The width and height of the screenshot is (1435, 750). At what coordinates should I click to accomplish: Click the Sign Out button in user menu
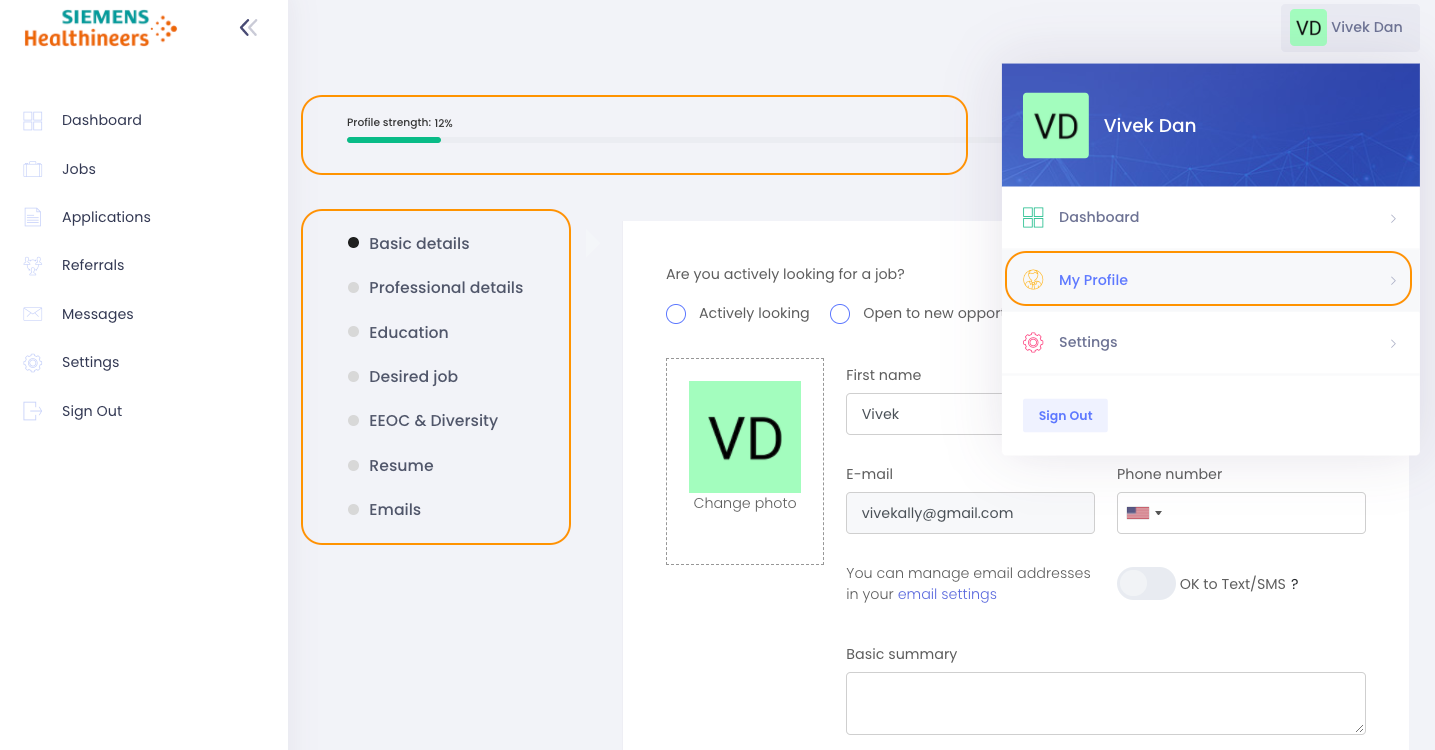click(1065, 415)
